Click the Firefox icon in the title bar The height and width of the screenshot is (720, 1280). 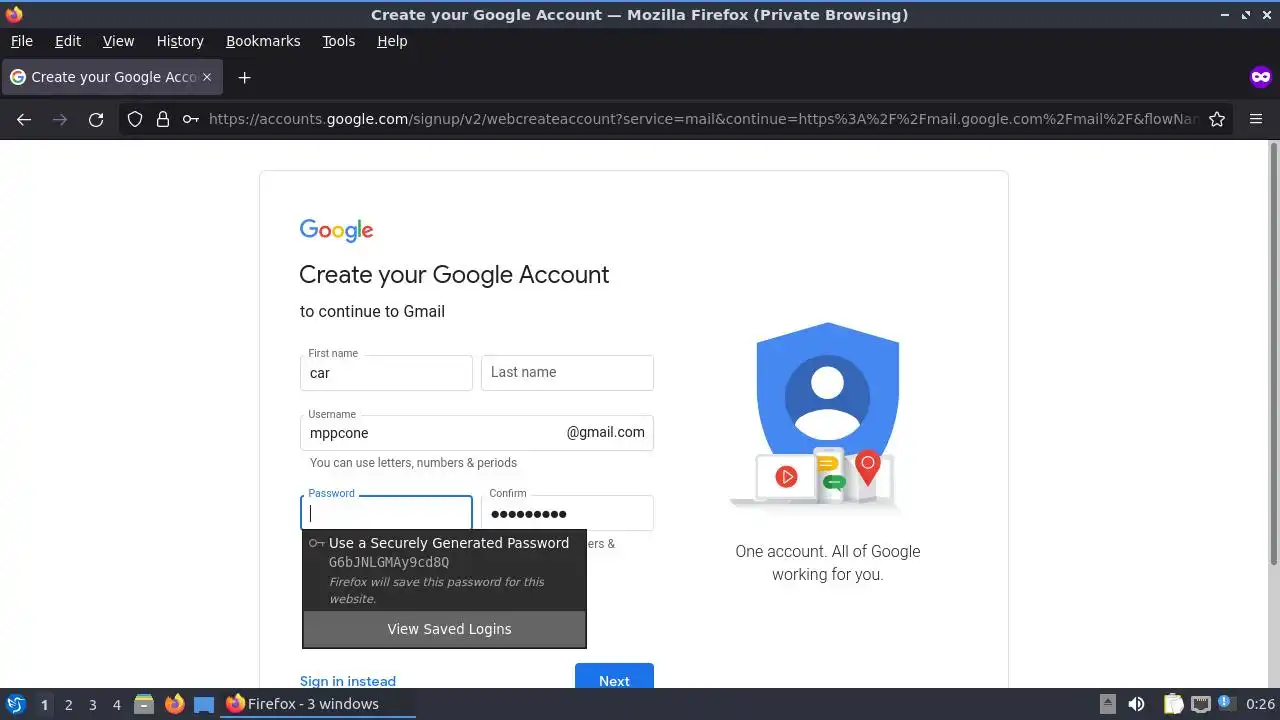14,15
